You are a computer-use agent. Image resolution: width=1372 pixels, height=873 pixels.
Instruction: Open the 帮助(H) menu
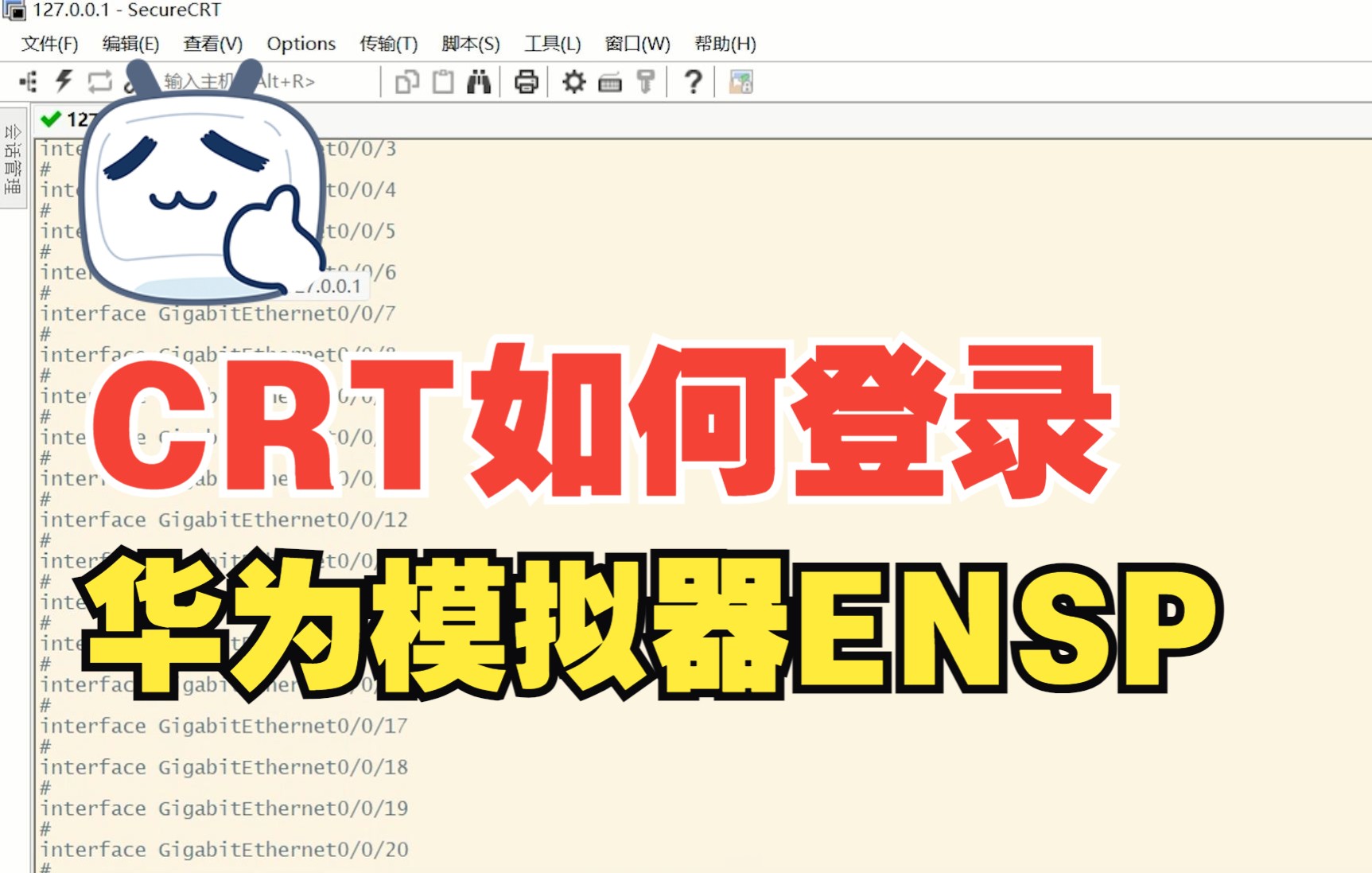point(725,44)
